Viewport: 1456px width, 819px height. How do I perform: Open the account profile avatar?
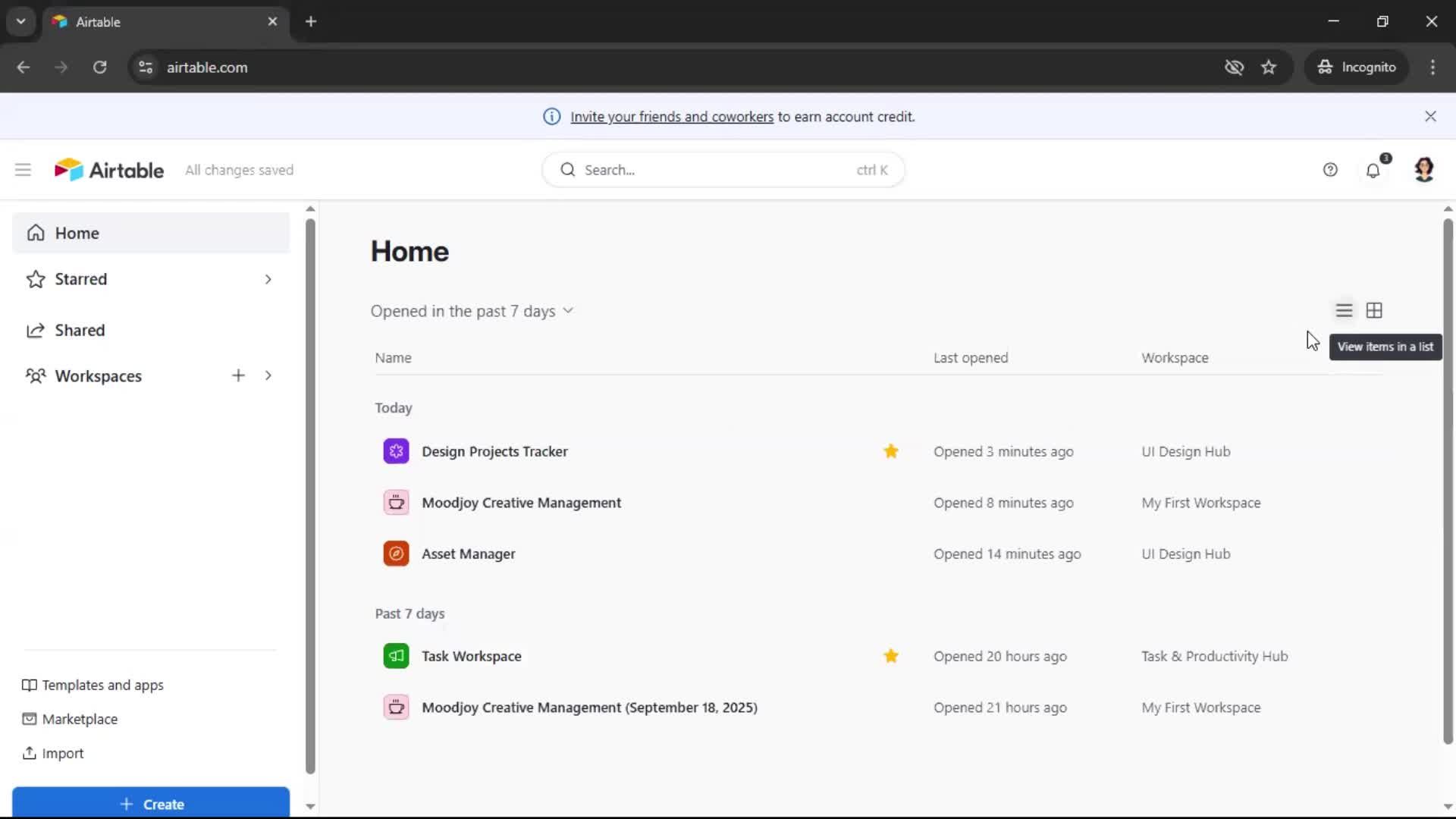pos(1424,170)
